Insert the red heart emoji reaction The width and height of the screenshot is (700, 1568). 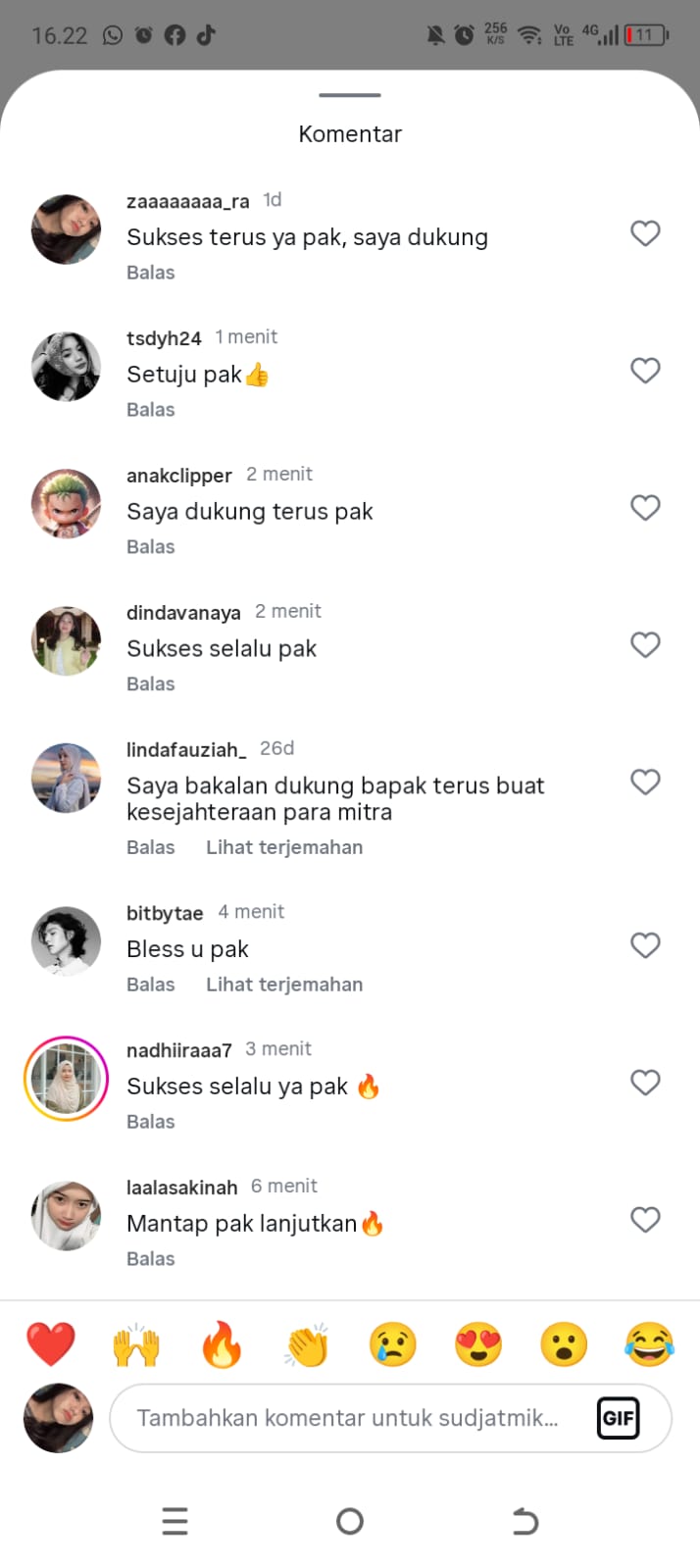[51, 1344]
